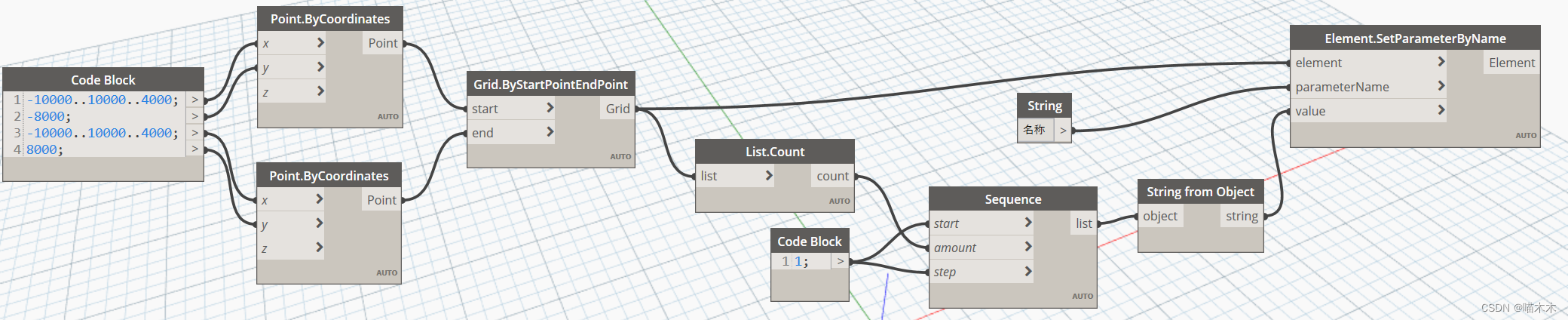Click the String node output port arrow
Screen dimensions: 1568x320
(1063, 130)
